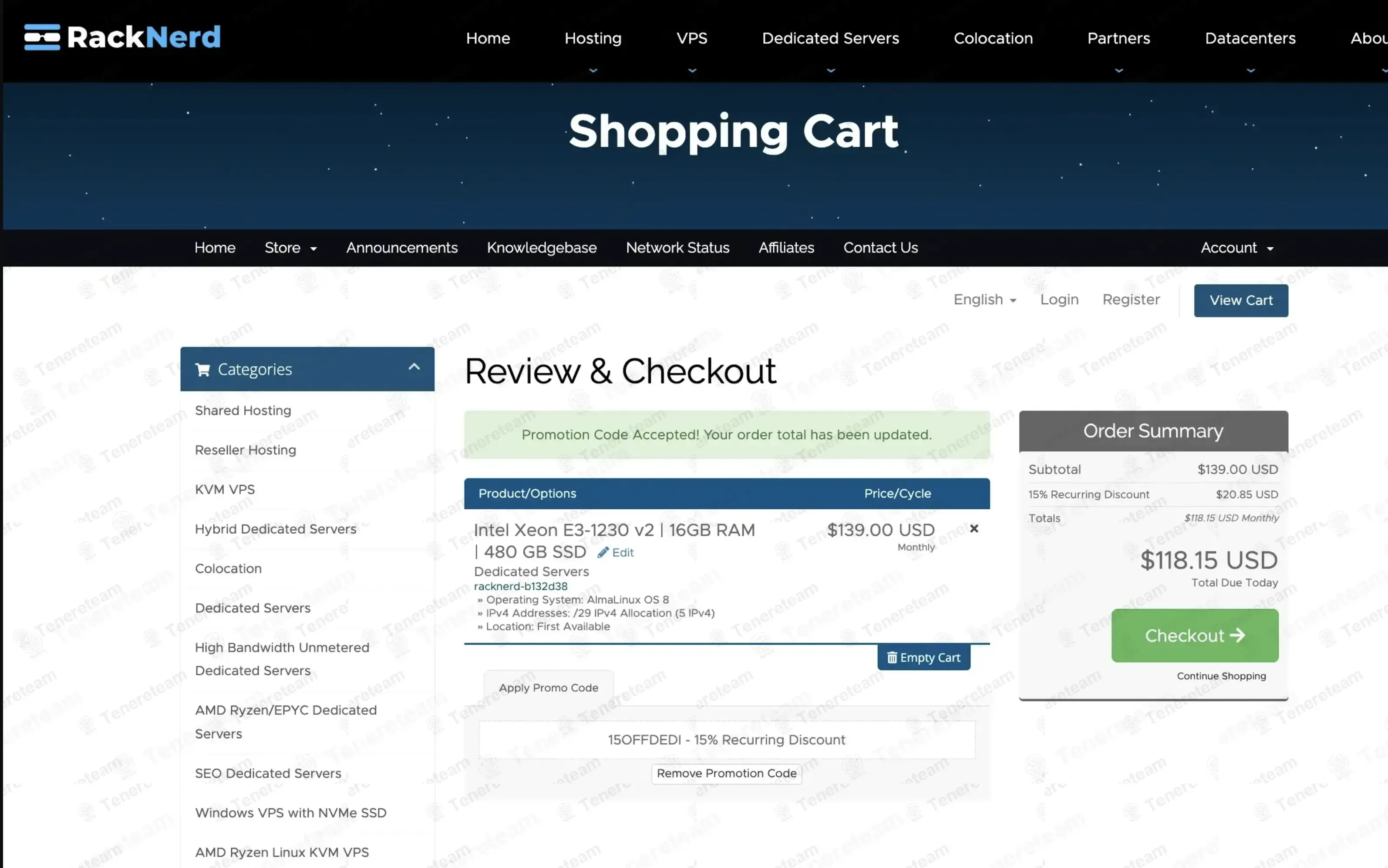The width and height of the screenshot is (1388, 868).
Task: Click the Continue Shopping link
Action: point(1221,676)
